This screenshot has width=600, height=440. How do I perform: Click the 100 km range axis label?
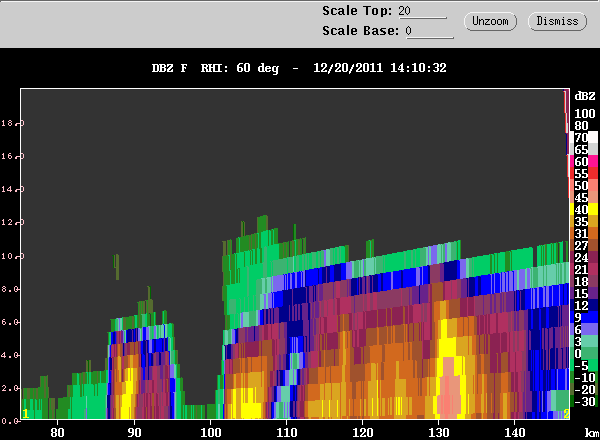(210, 433)
